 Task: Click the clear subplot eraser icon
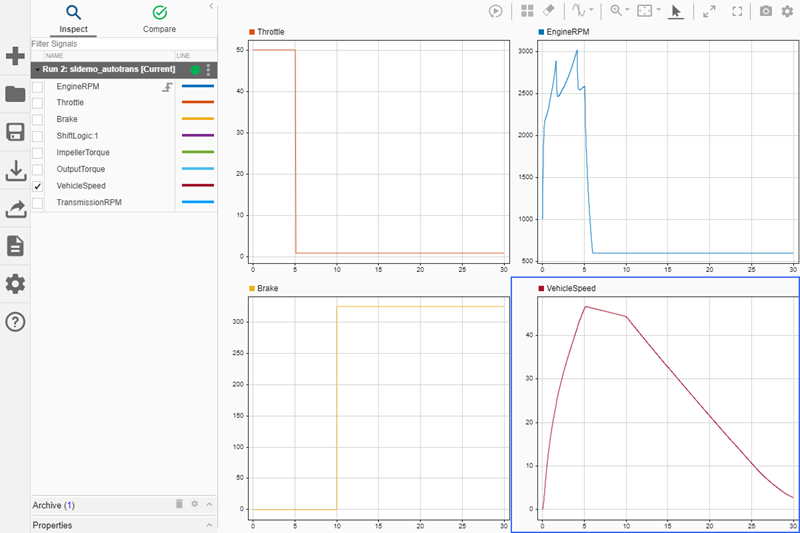(x=548, y=11)
